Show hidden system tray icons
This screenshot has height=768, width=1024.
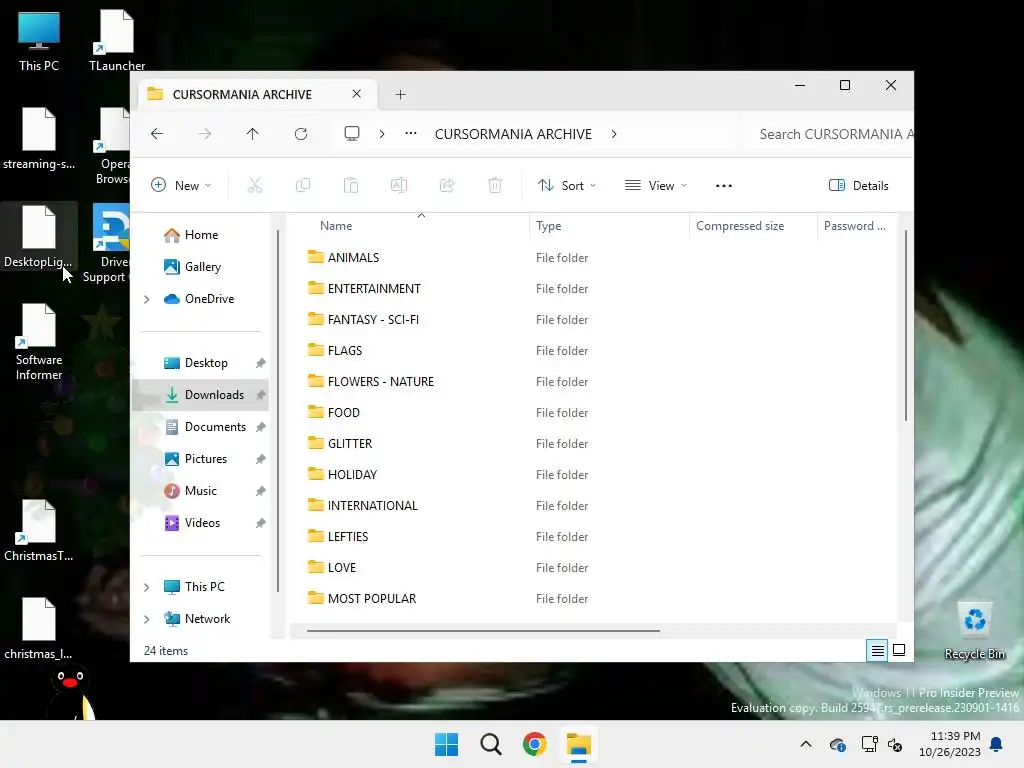point(806,744)
